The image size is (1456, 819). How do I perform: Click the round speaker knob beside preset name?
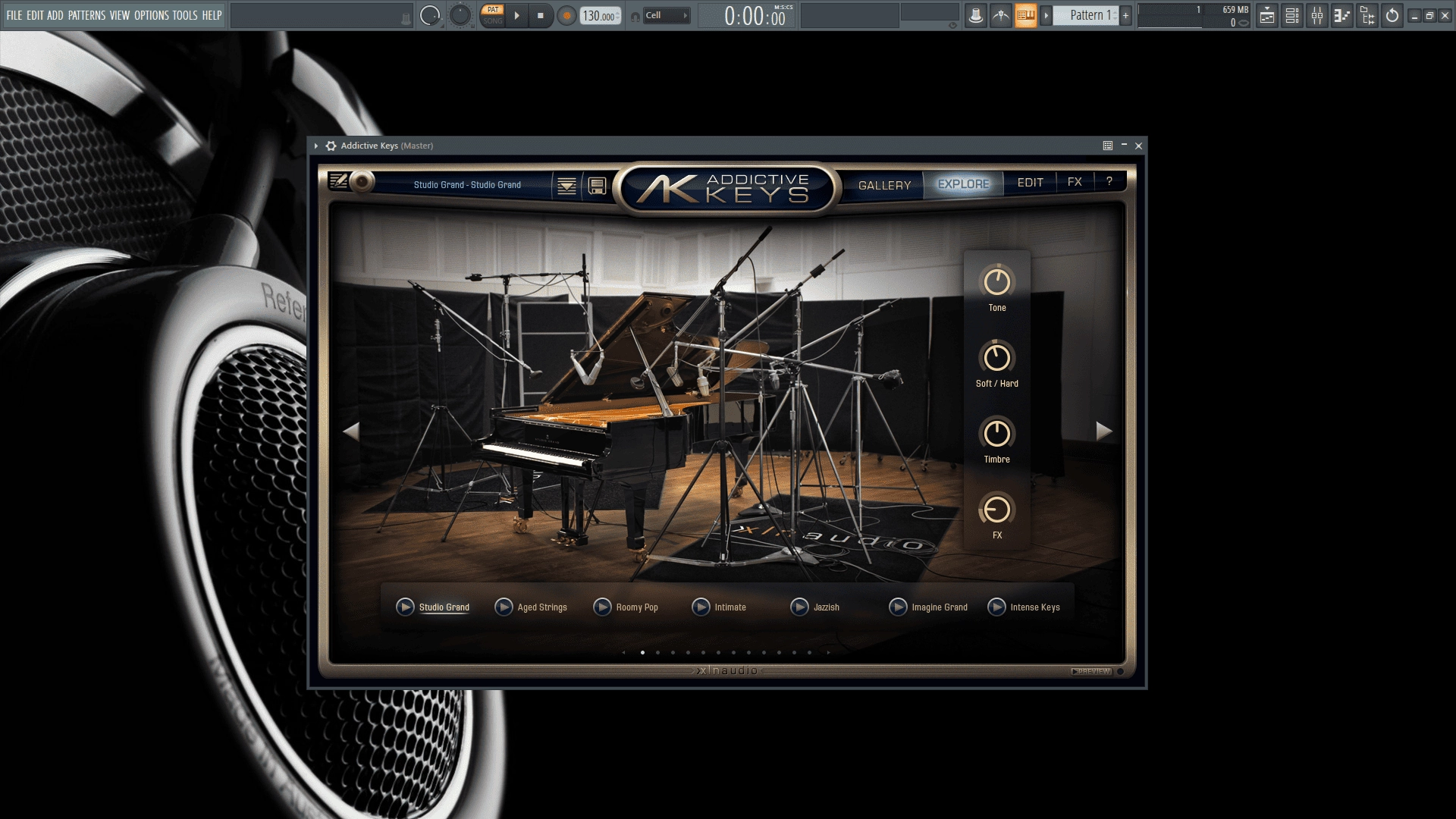(363, 182)
